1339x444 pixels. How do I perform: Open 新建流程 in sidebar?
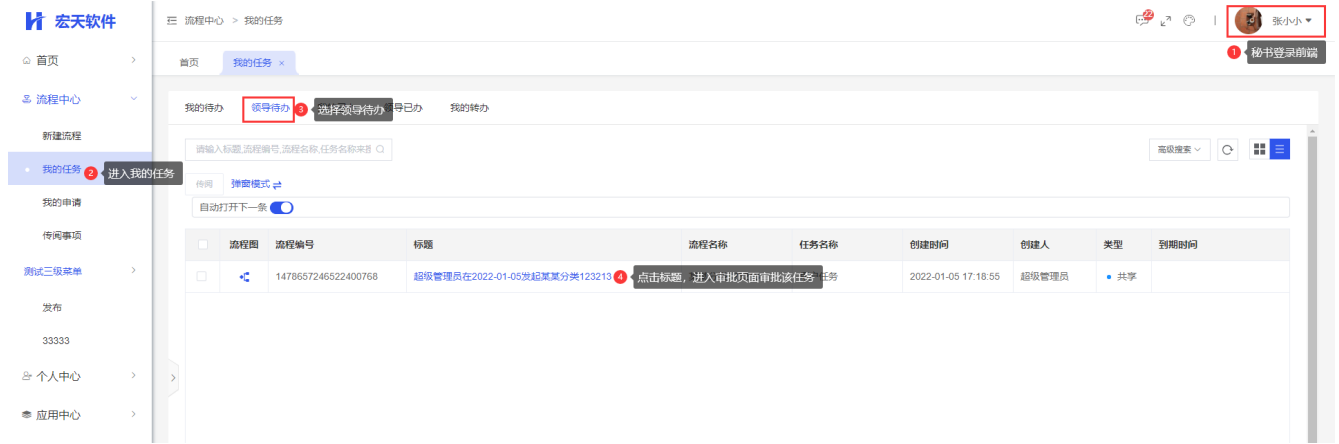coord(62,135)
